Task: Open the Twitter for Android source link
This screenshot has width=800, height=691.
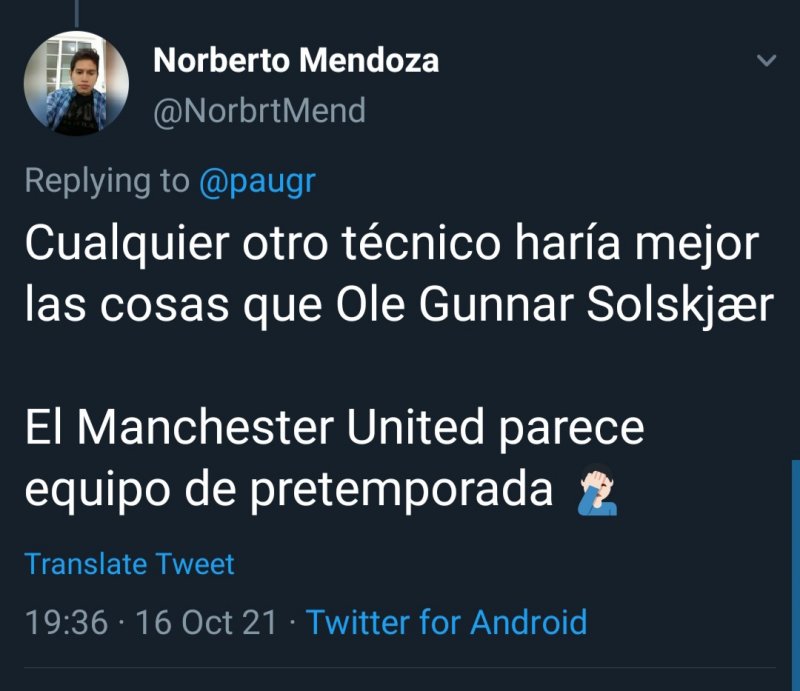Action: (x=446, y=622)
